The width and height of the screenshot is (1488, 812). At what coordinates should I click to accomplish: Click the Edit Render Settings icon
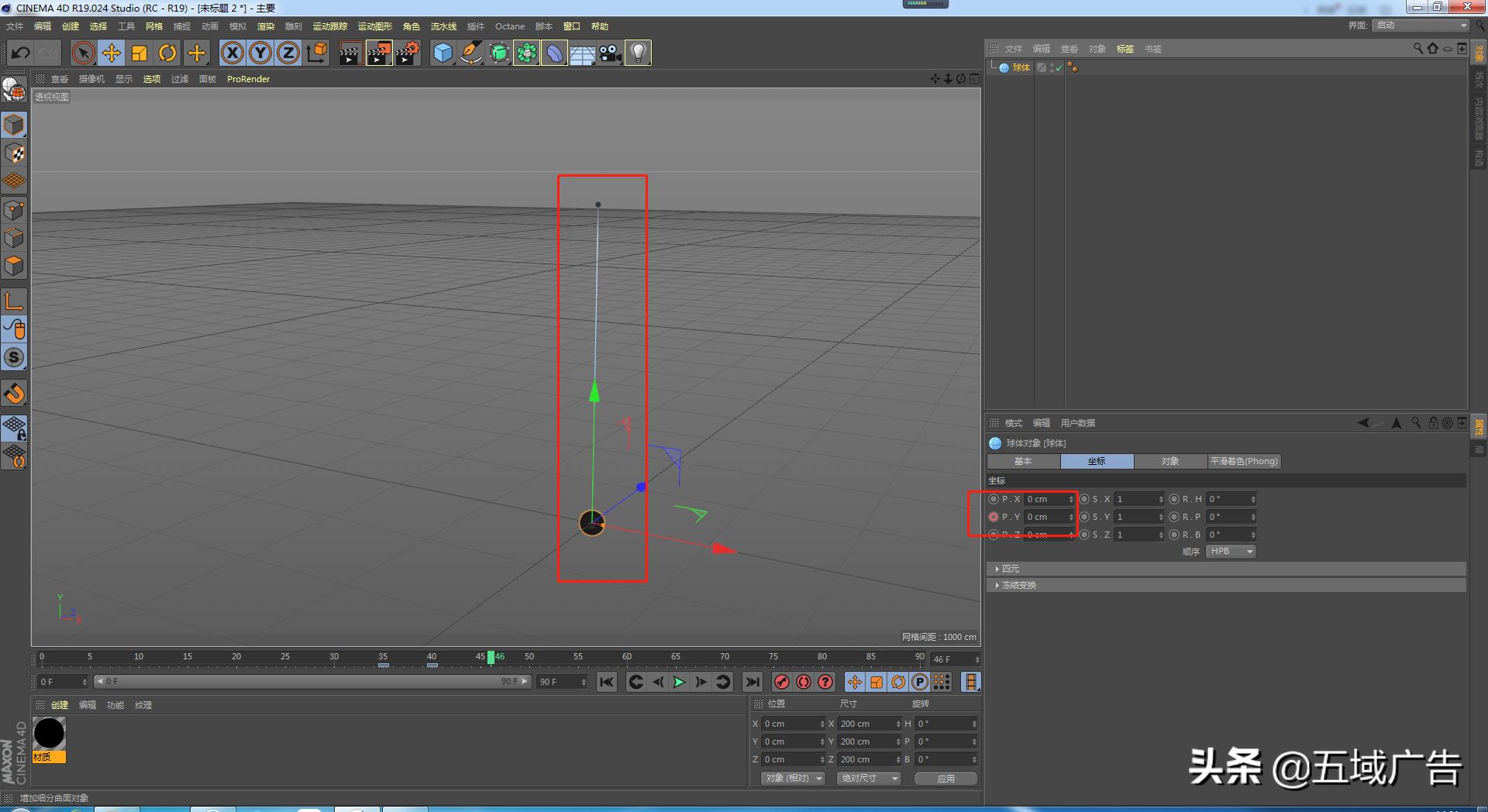[408, 53]
